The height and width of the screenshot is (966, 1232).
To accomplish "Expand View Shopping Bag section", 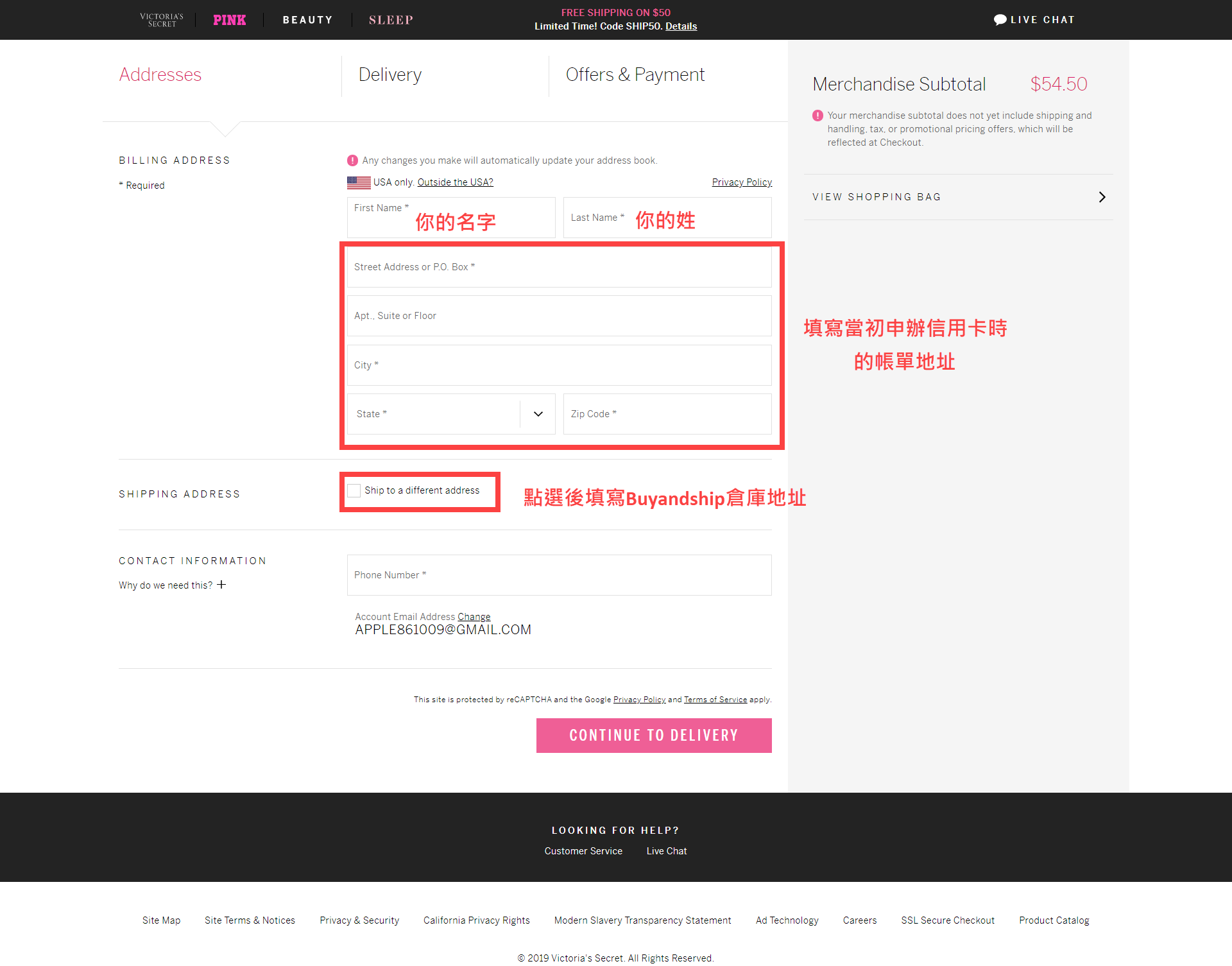I will coord(877,197).
